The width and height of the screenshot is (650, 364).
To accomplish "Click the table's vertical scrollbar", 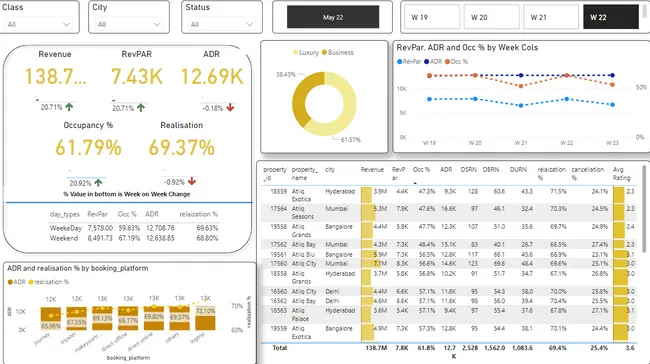I will click(x=644, y=209).
